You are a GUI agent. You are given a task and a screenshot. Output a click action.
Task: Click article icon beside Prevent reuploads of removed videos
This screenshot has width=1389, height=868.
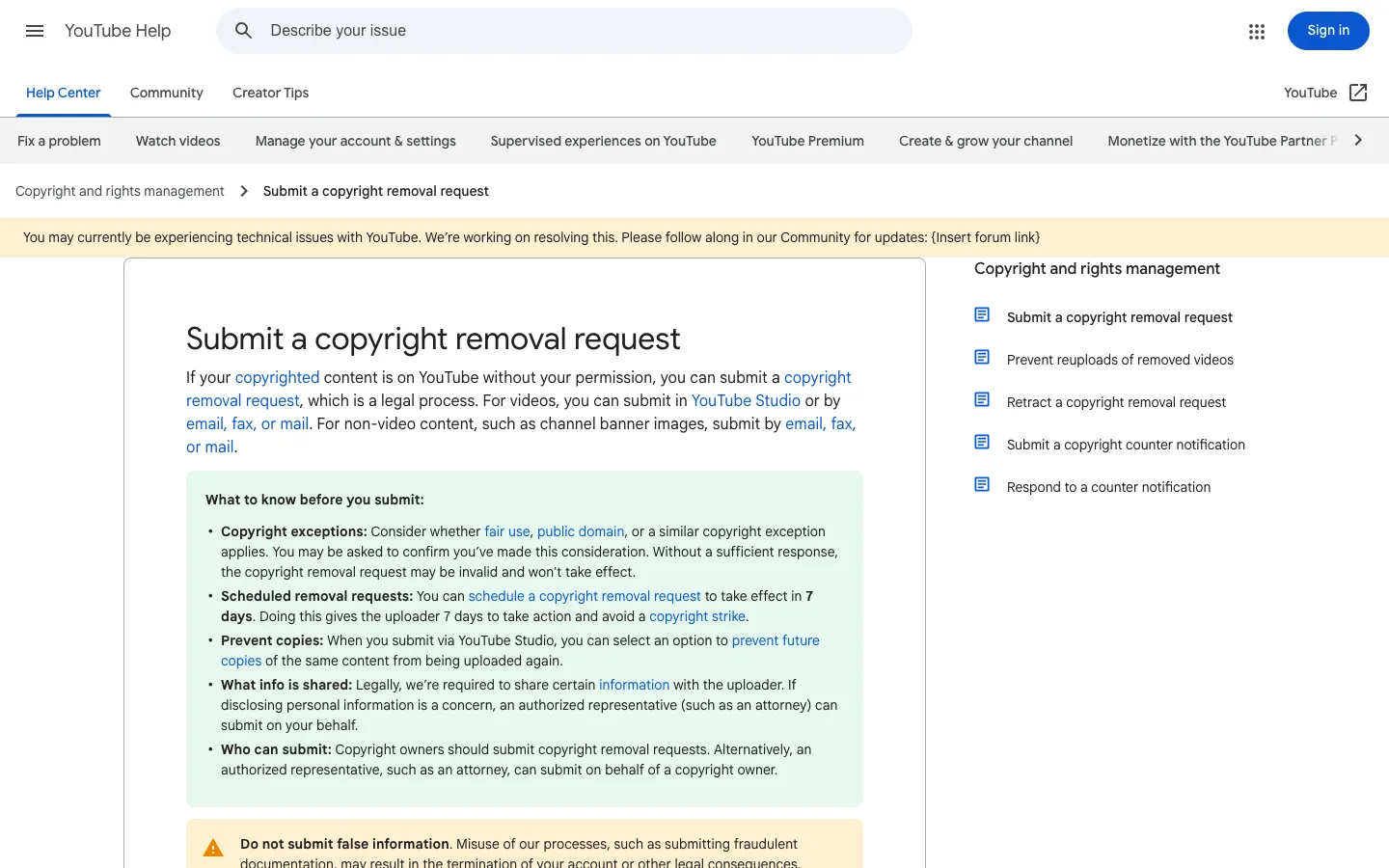[982, 358]
